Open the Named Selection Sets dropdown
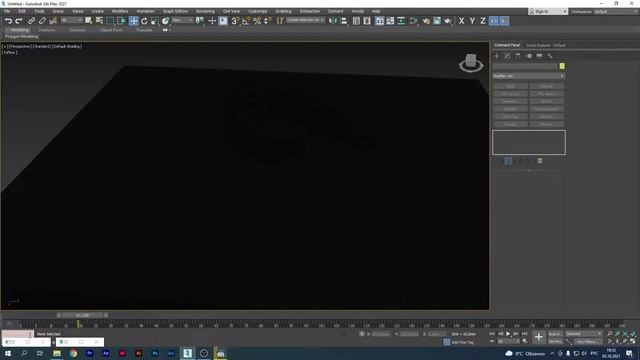Image resolution: width=640 pixels, height=360 pixels. click(x=305, y=20)
